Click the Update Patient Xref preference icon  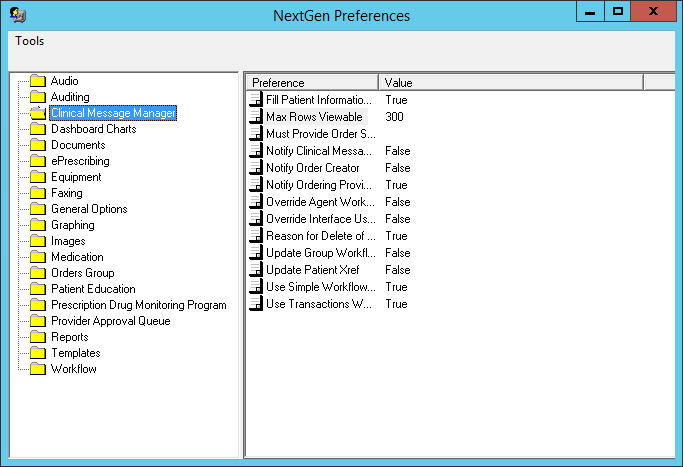click(256, 270)
